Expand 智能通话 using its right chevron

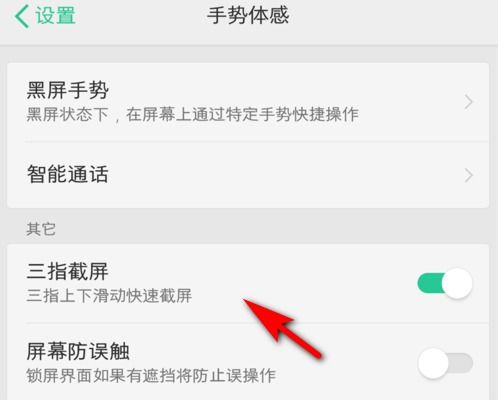(468, 175)
